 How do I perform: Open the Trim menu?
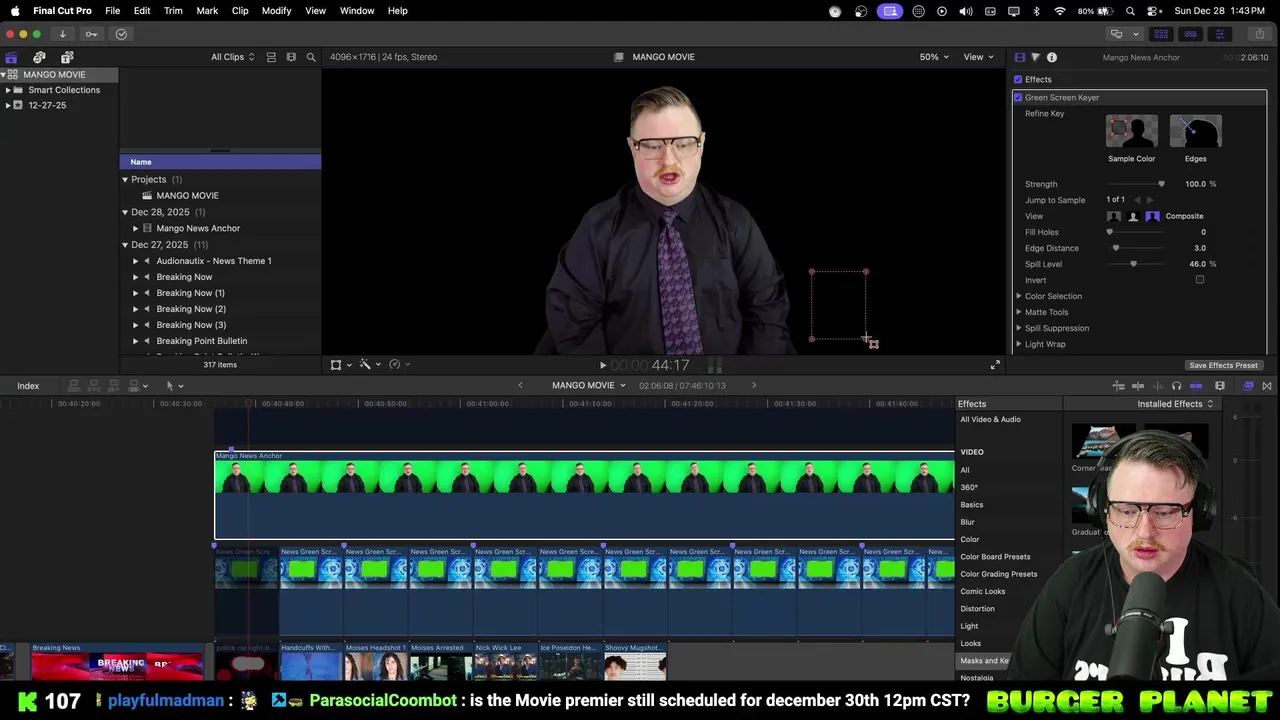173,11
